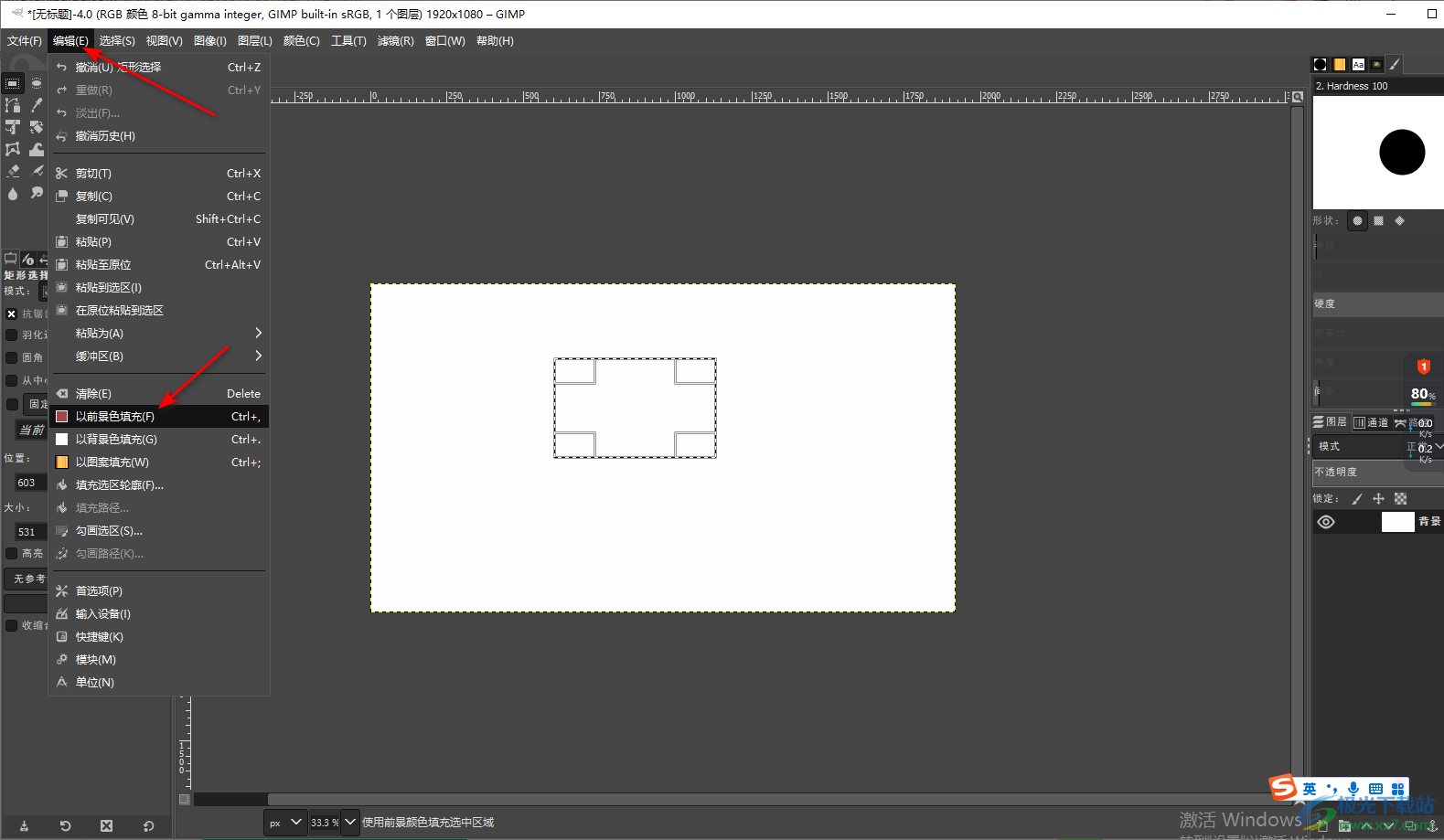Lock alpha channel of layer

(1400, 498)
